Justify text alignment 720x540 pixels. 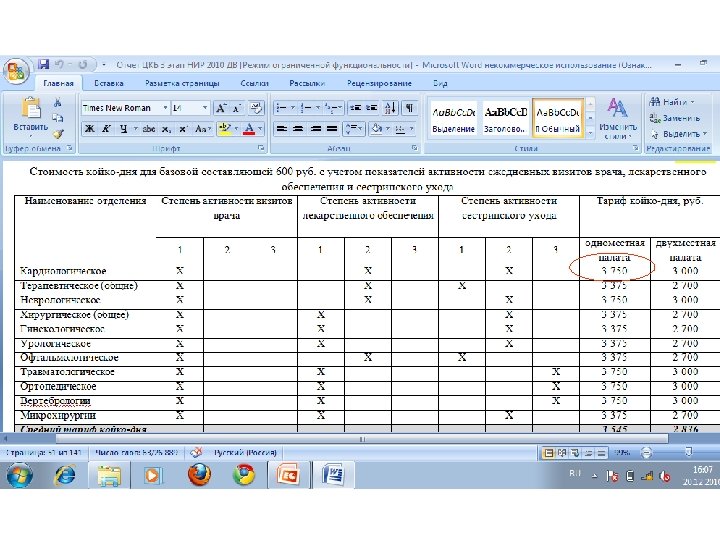point(332,129)
